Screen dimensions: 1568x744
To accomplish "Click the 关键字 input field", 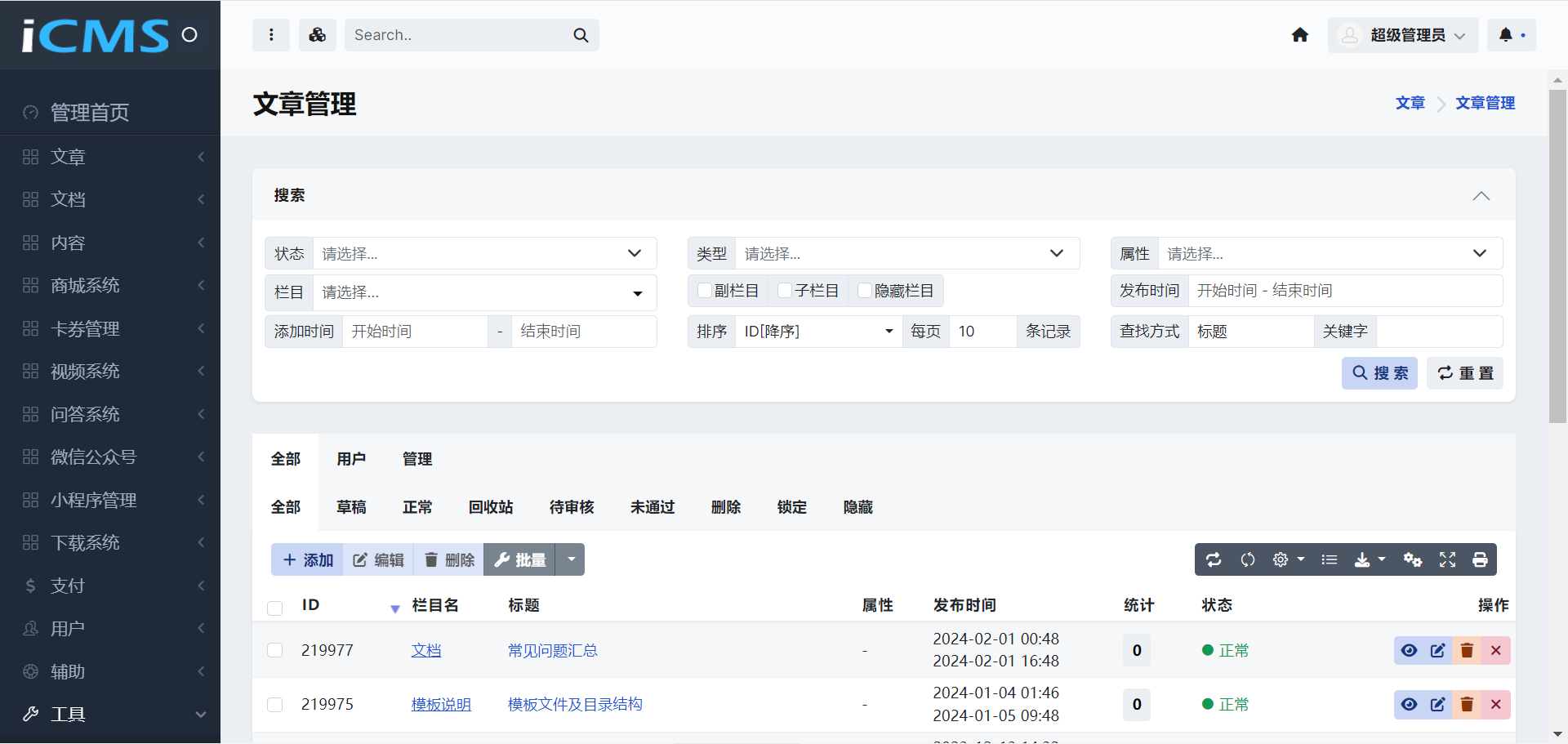I will pos(1439,332).
